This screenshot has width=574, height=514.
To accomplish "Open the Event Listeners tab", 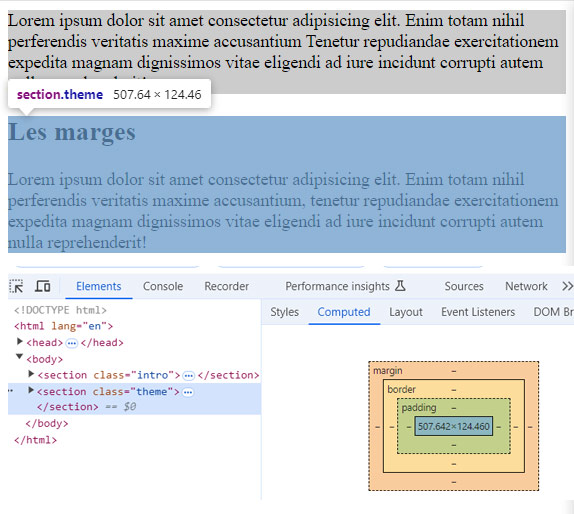I will (478, 312).
